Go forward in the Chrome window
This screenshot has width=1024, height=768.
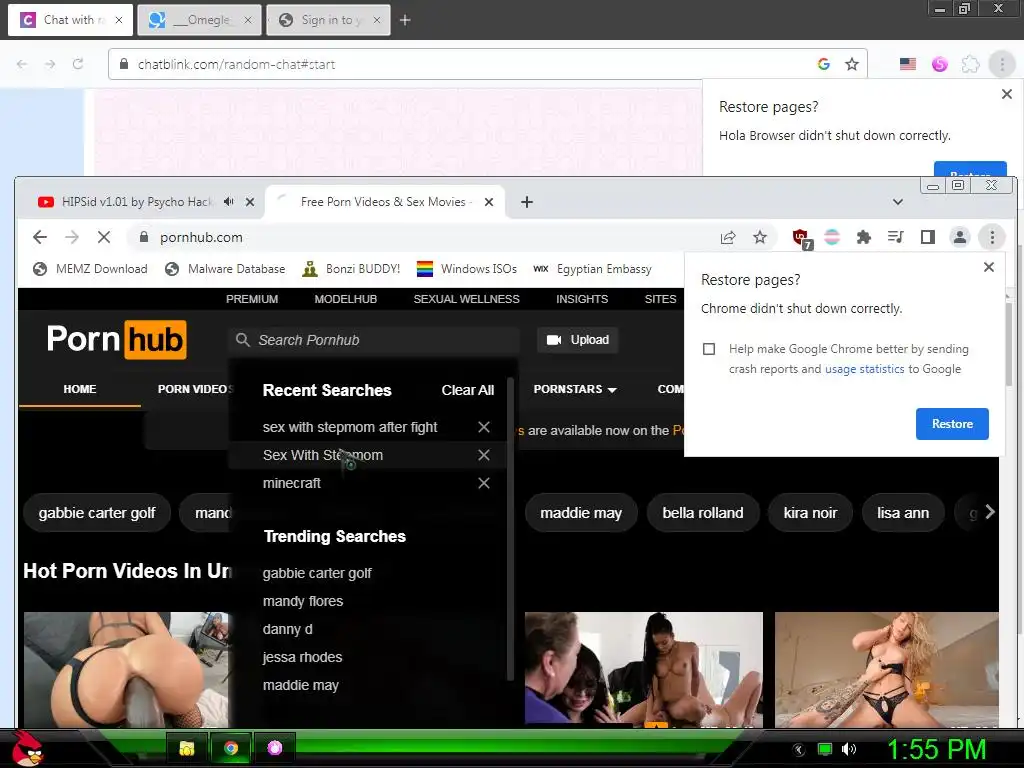pyautogui.click(x=72, y=237)
